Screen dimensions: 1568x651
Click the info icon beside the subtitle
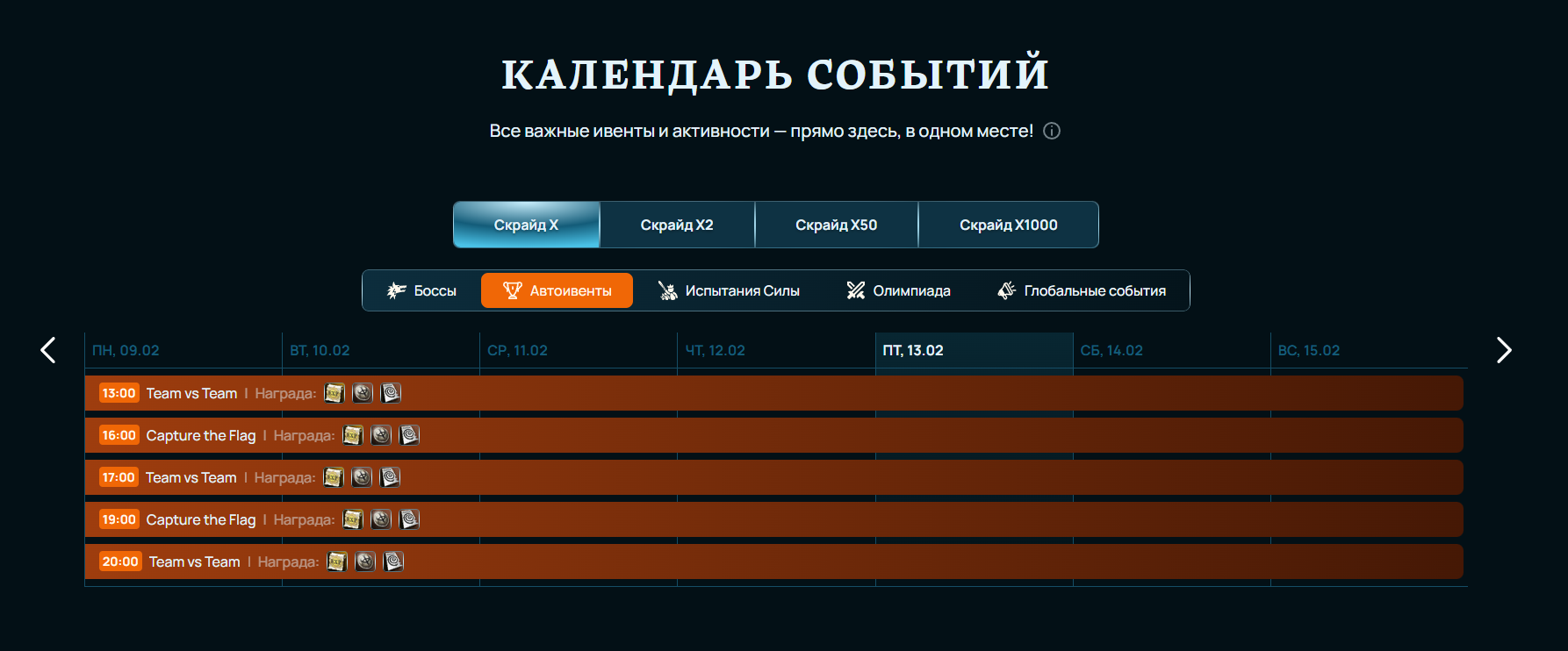coord(1051,131)
